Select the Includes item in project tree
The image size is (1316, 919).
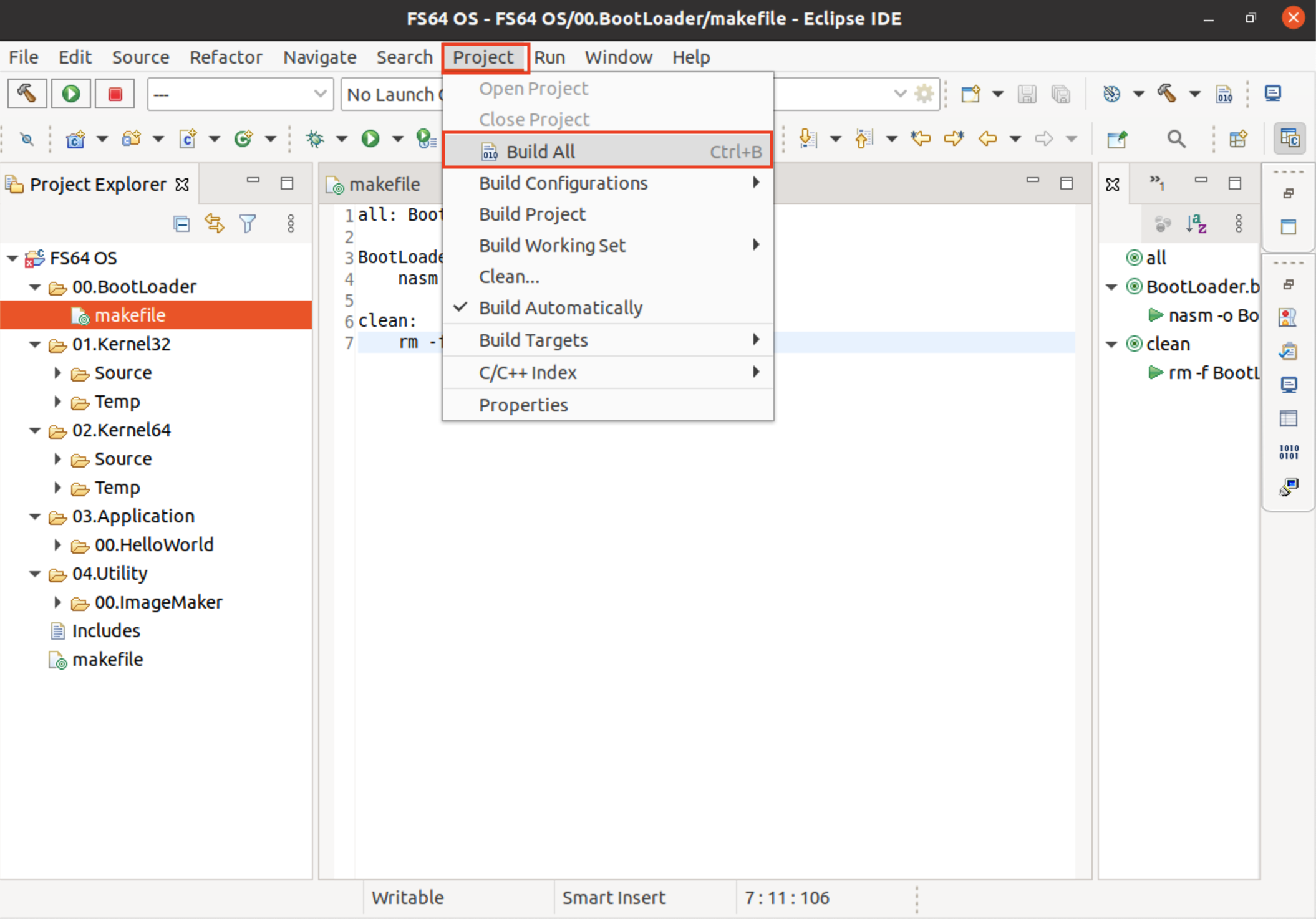105,631
